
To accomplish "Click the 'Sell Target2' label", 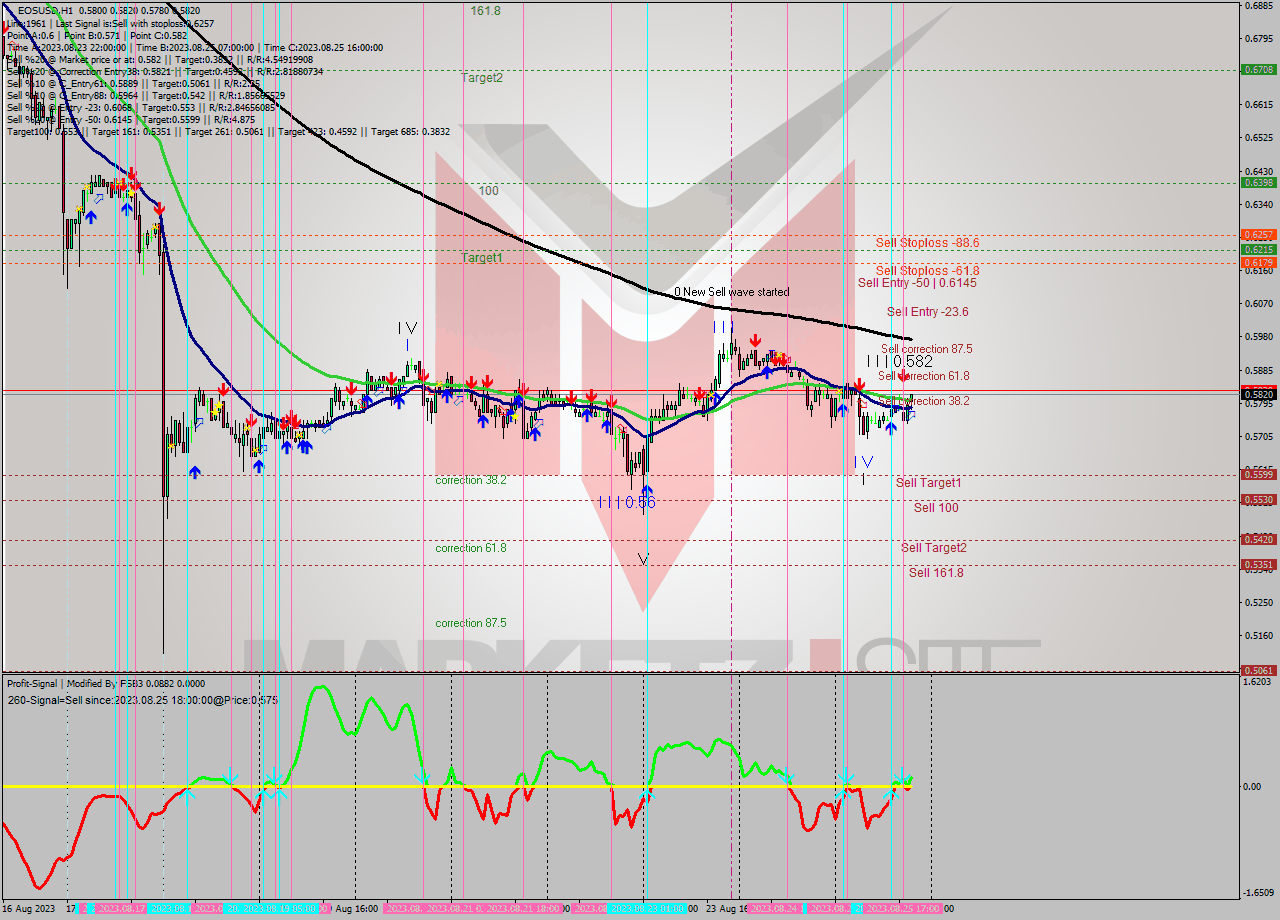I will point(934,547).
